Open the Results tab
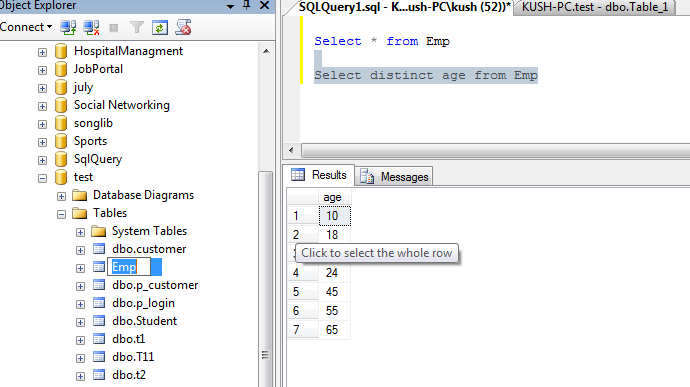This screenshot has width=690, height=387. [x=319, y=175]
